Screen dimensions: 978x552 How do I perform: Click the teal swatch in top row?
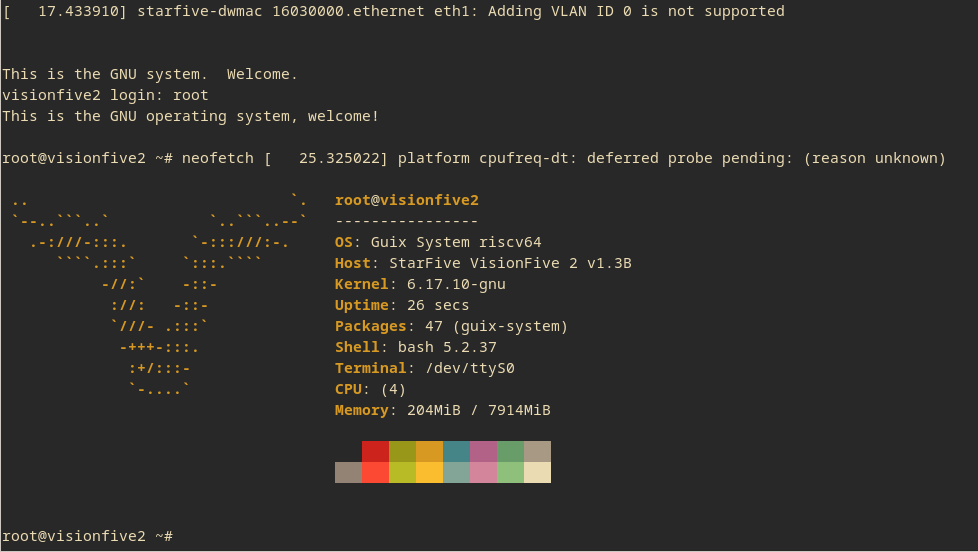[456, 451]
